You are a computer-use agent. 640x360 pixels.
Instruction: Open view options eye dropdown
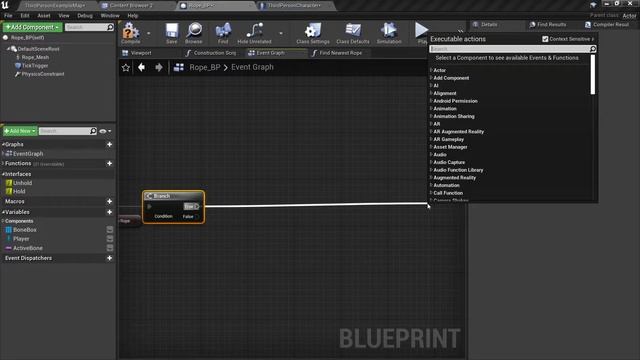click(105, 131)
